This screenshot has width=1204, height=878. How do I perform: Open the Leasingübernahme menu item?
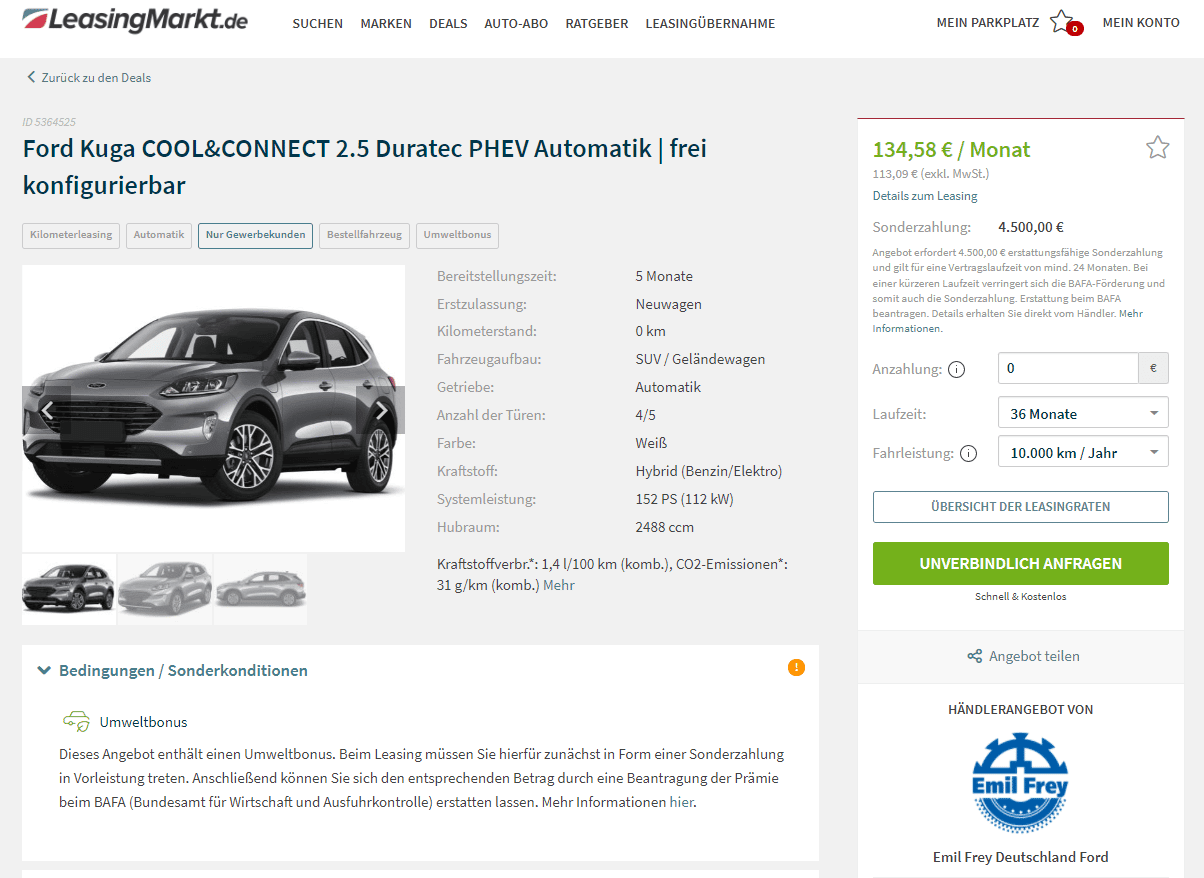(x=710, y=23)
